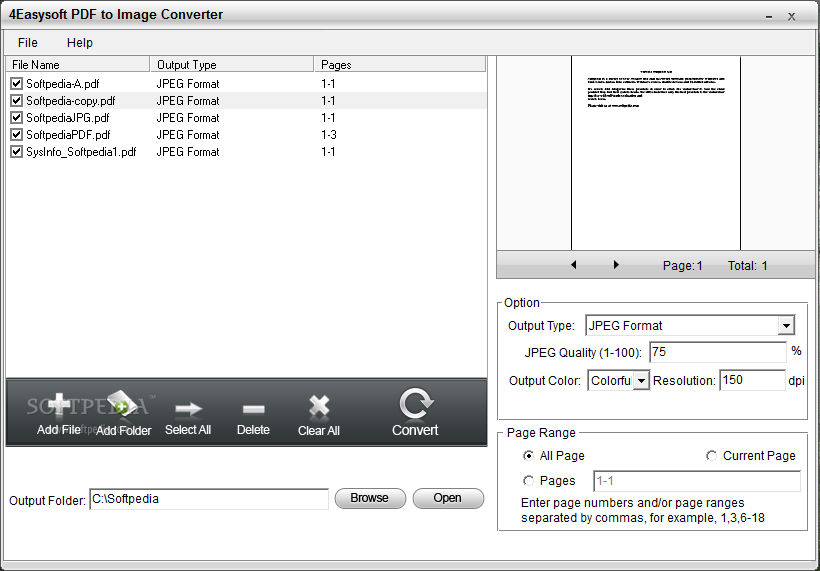Image resolution: width=820 pixels, height=571 pixels.
Task: Click the Resolution dpi input field
Action: pyautogui.click(x=752, y=380)
